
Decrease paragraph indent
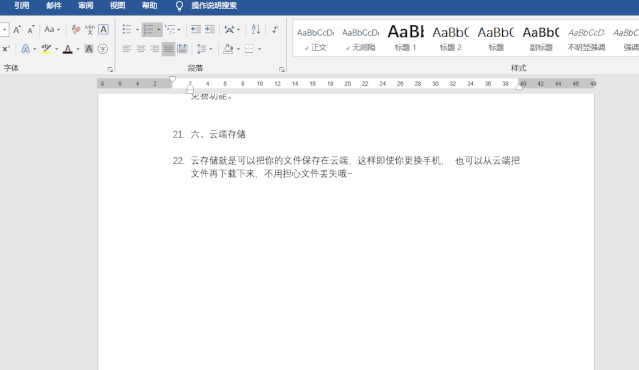(x=196, y=29)
